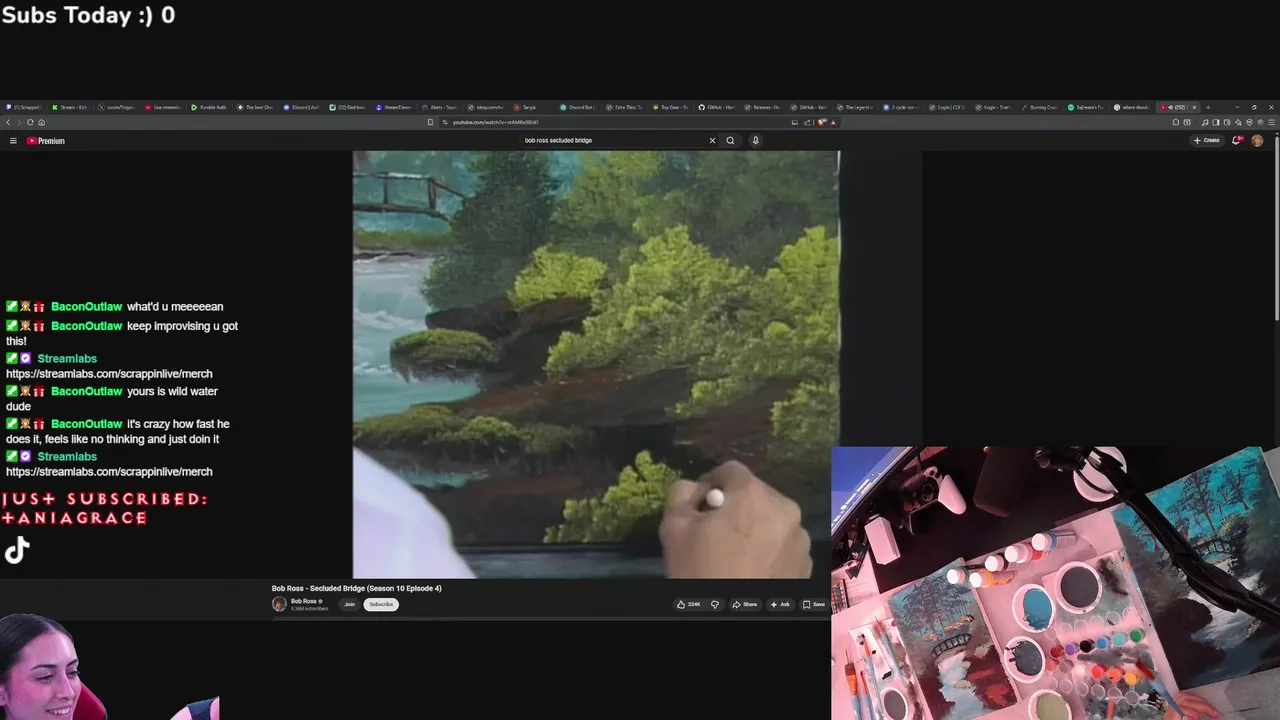The height and width of the screenshot is (720, 1280).
Task: Click the browser forward arrow
Action: click(x=19, y=122)
